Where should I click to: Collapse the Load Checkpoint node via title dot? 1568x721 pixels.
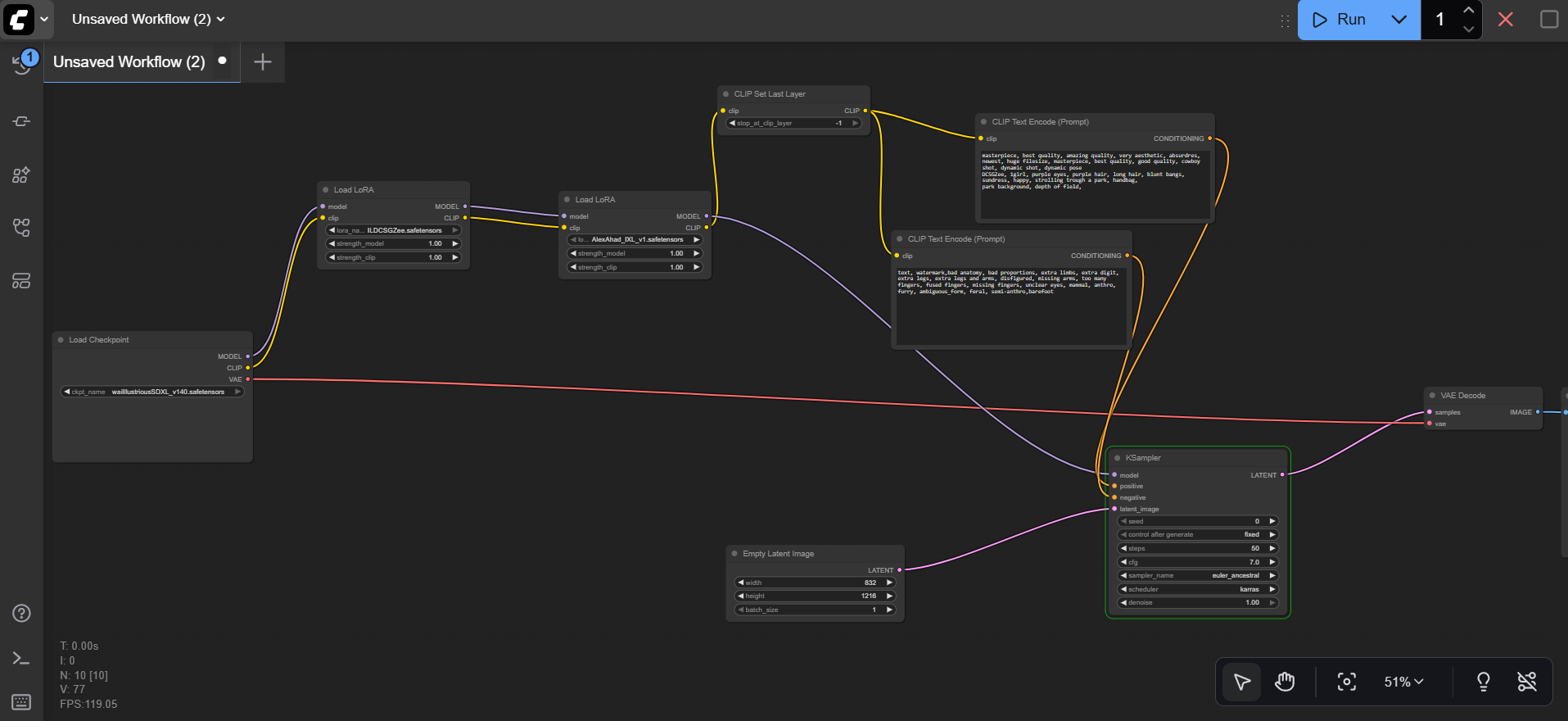(x=61, y=340)
